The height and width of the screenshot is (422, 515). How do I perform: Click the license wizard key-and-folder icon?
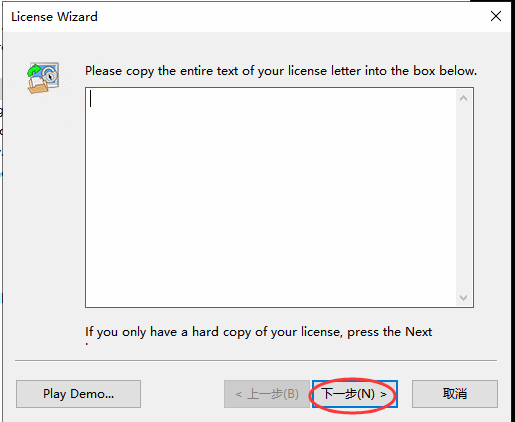click(43, 78)
